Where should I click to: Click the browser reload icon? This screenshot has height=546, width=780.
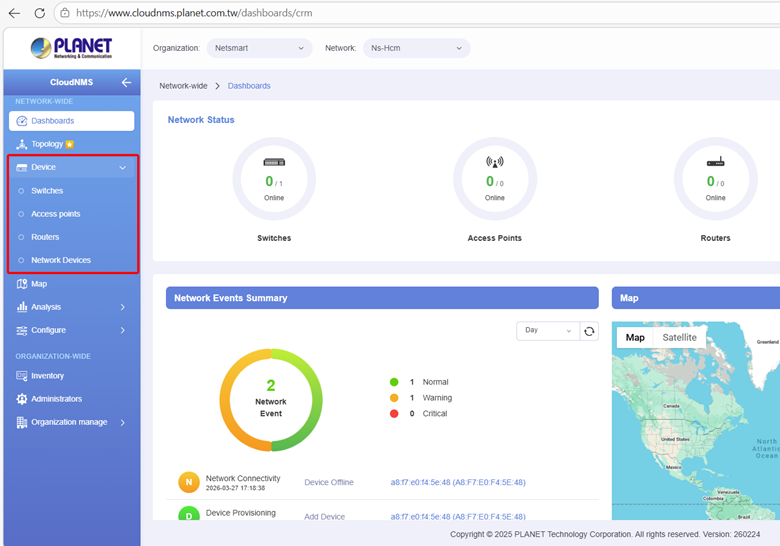tap(39, 13)
